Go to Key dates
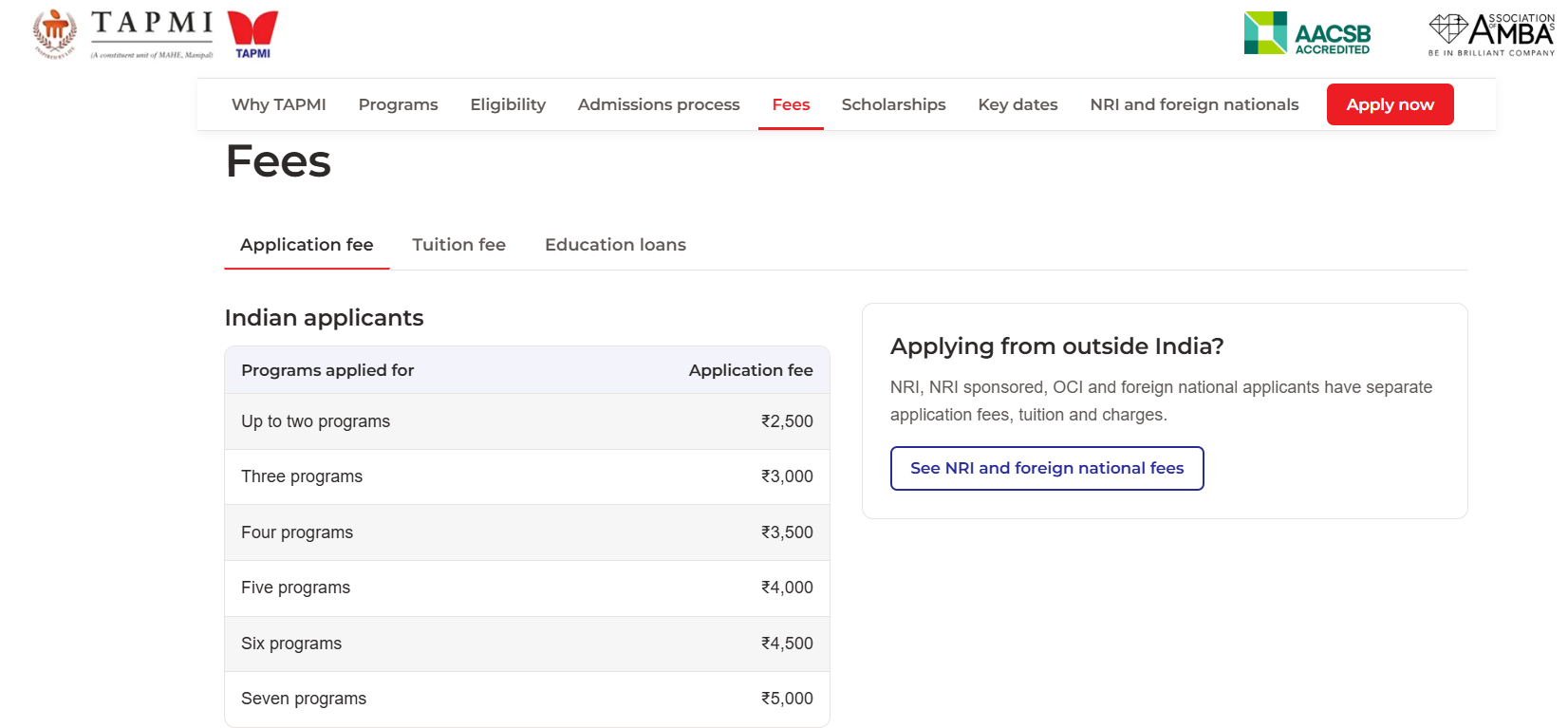The image size is (1568, 728). coord(1018,104)
